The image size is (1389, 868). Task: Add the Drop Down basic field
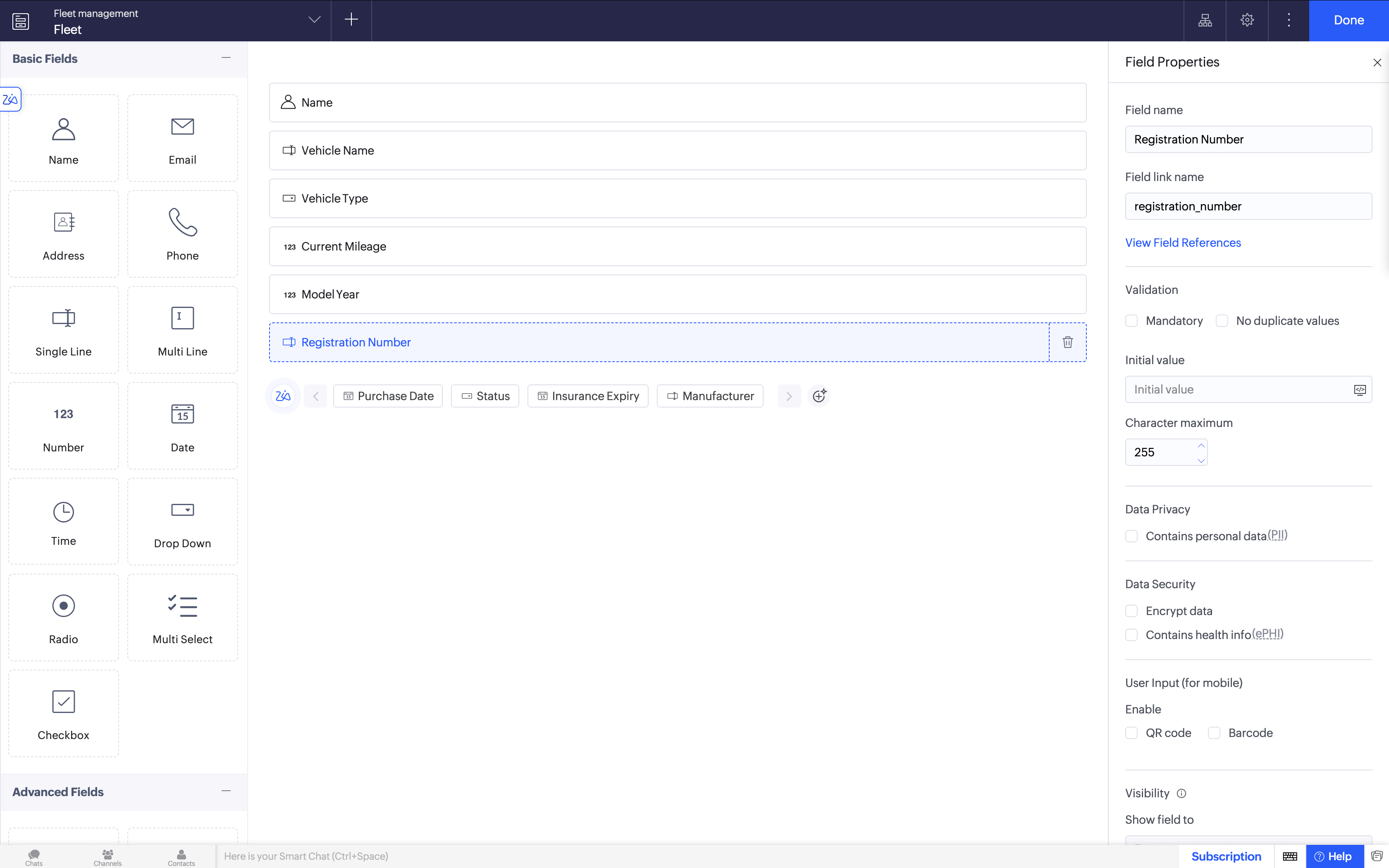pyautogui.click(x=183, y=522)
